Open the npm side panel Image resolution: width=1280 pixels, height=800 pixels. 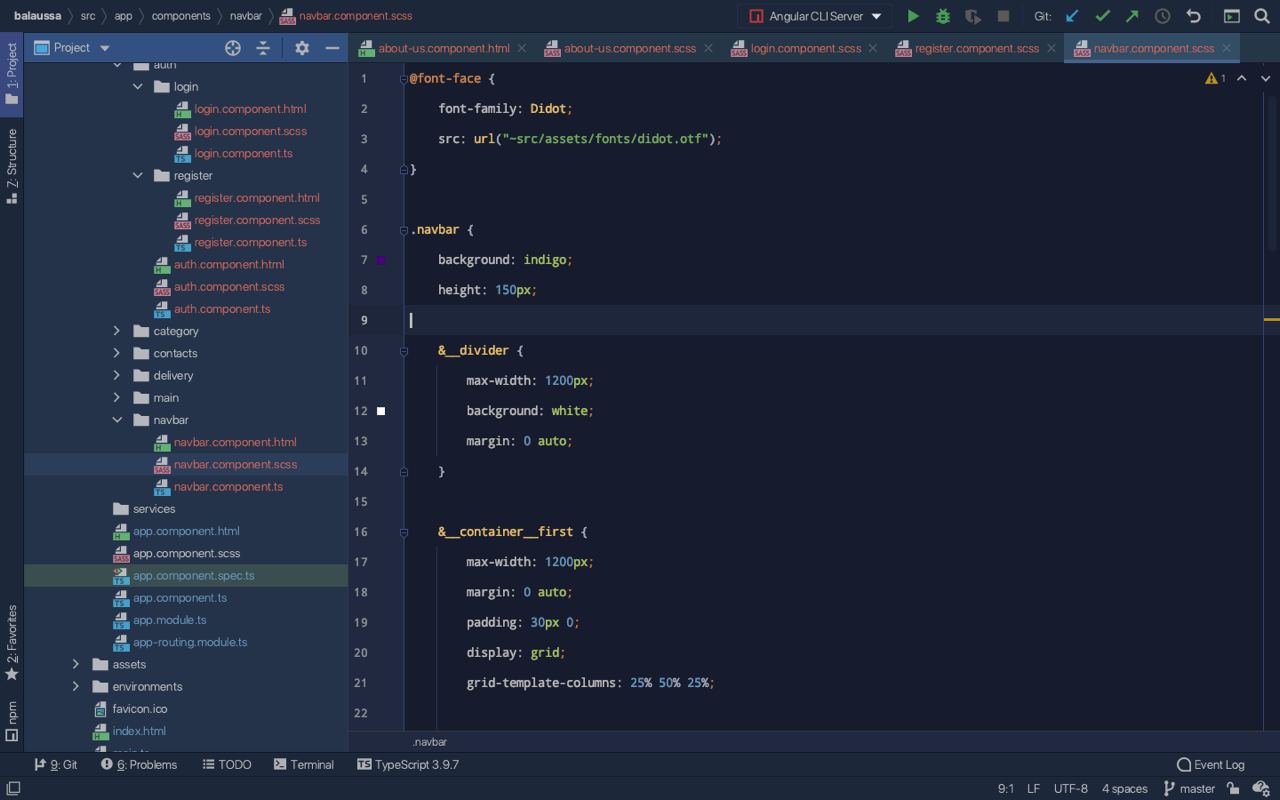tap(12, 721)
